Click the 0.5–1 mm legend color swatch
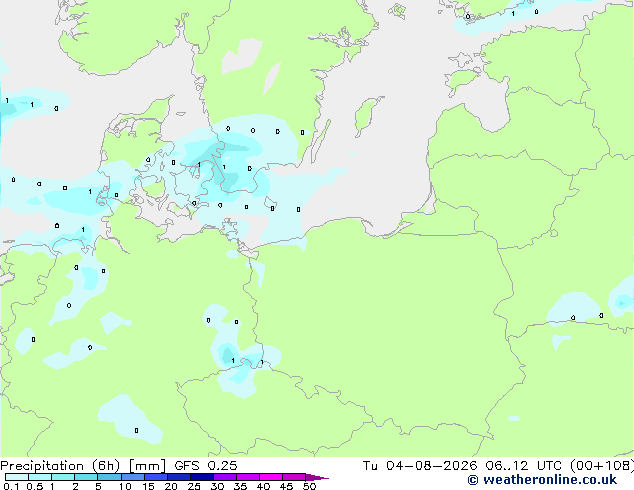 pyautogui.click(x=40, y=477)
